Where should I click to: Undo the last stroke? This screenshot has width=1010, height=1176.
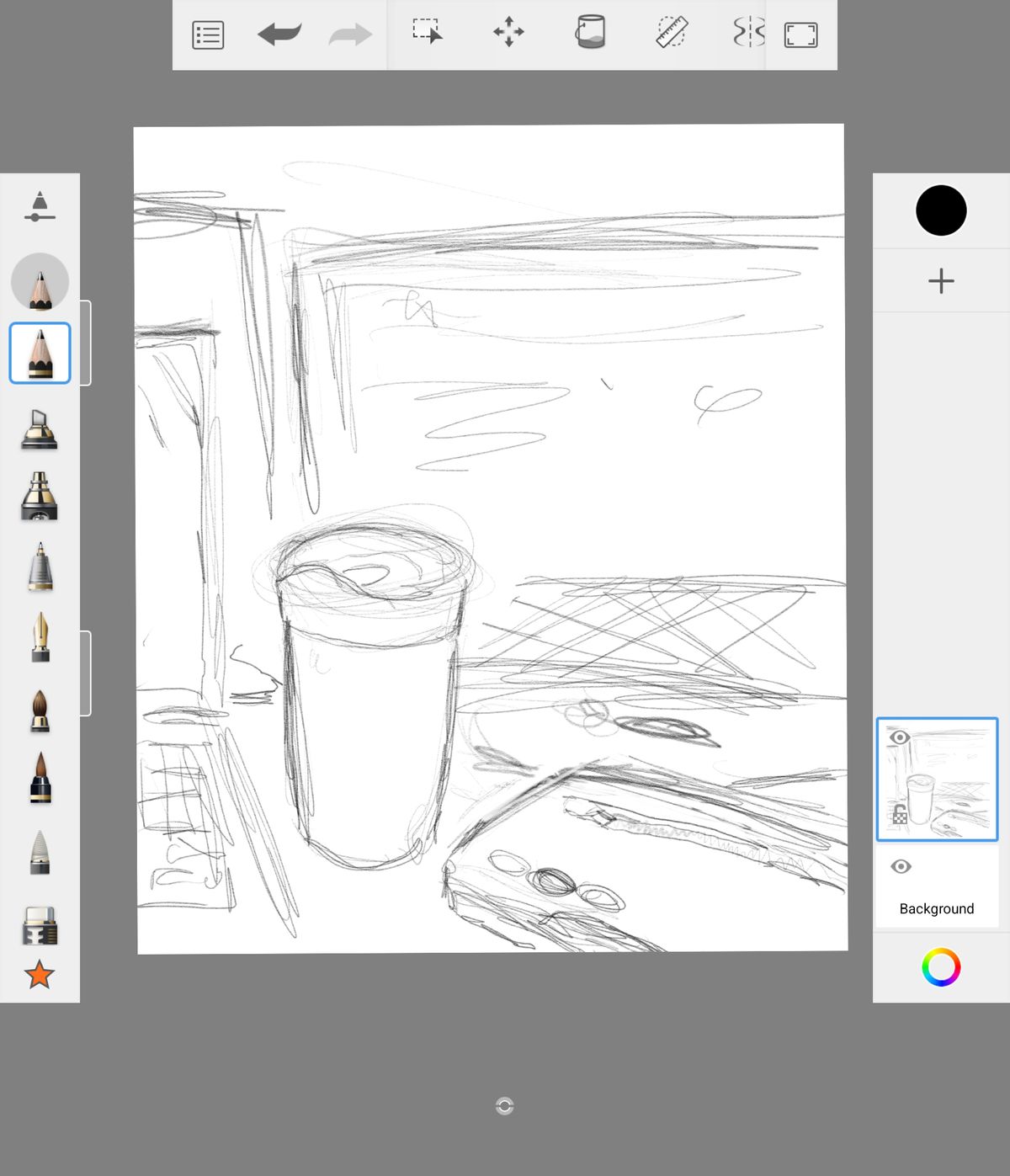pos(279,35)
